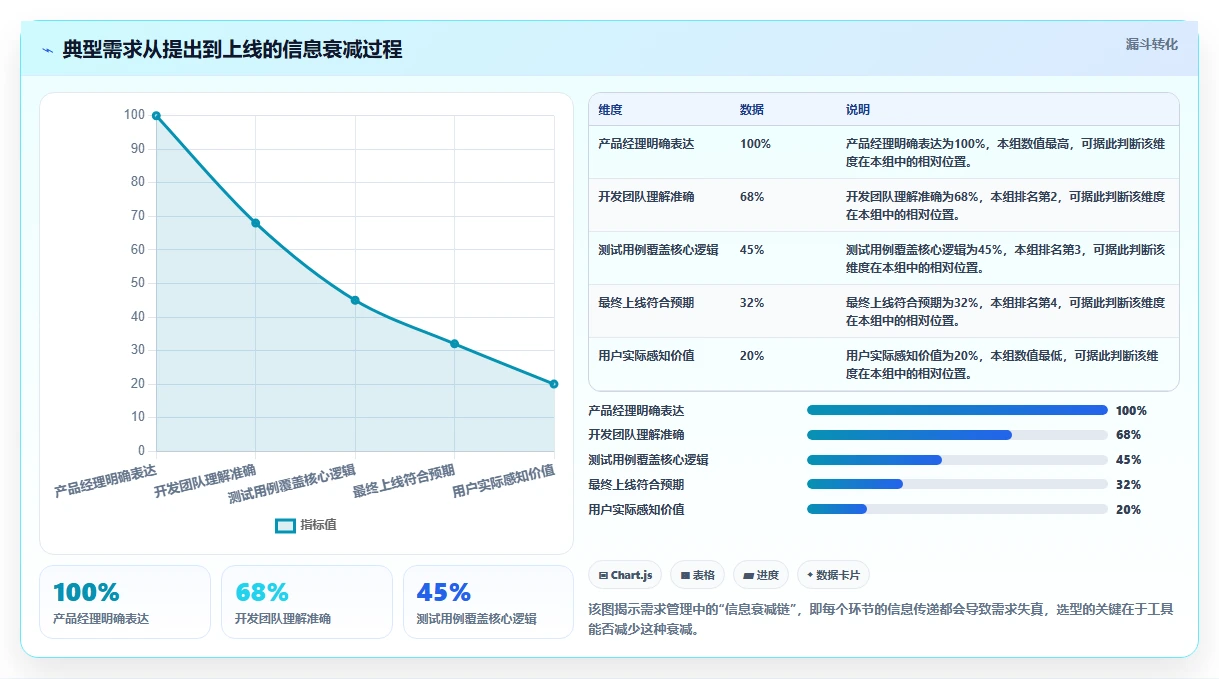Click the description mentioning 本组数值最低
This screenshot has width=1219, height=679.
[x=1002, y=365]
